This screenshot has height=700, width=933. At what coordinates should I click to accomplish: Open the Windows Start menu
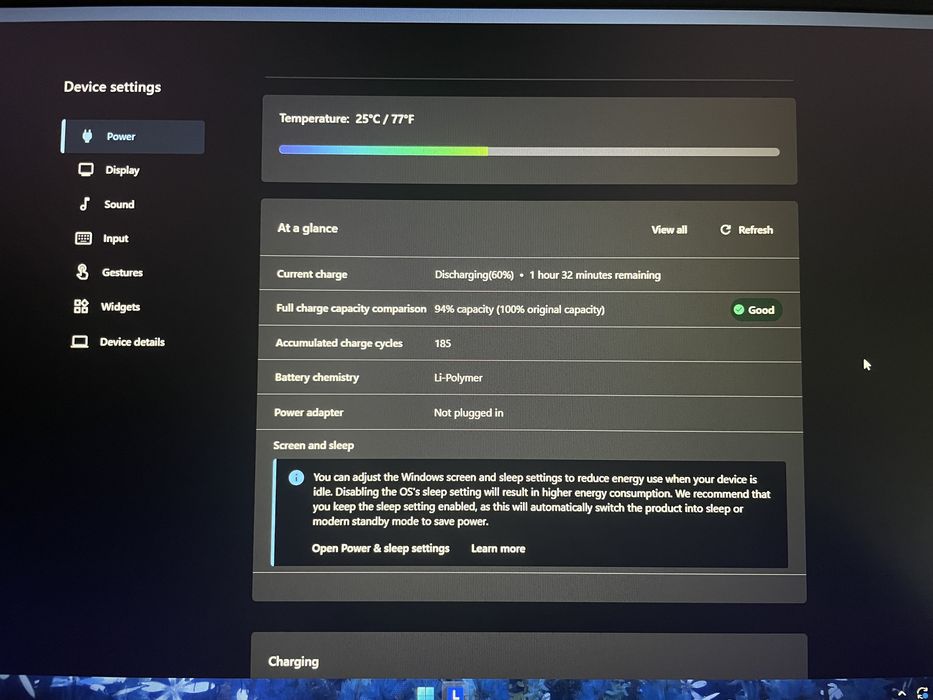(x=425, y=694)
